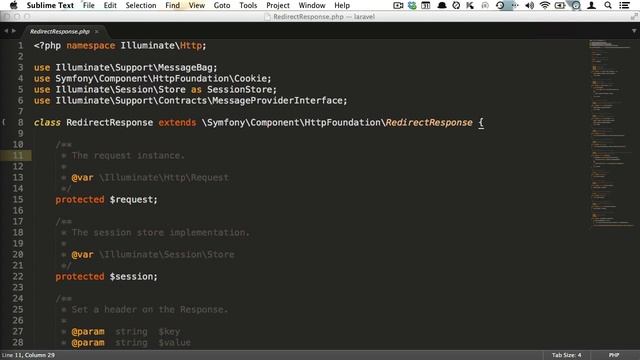Open the Apple menu
Viewport: 640px width, 360px height.
click(x=13, y=5)
